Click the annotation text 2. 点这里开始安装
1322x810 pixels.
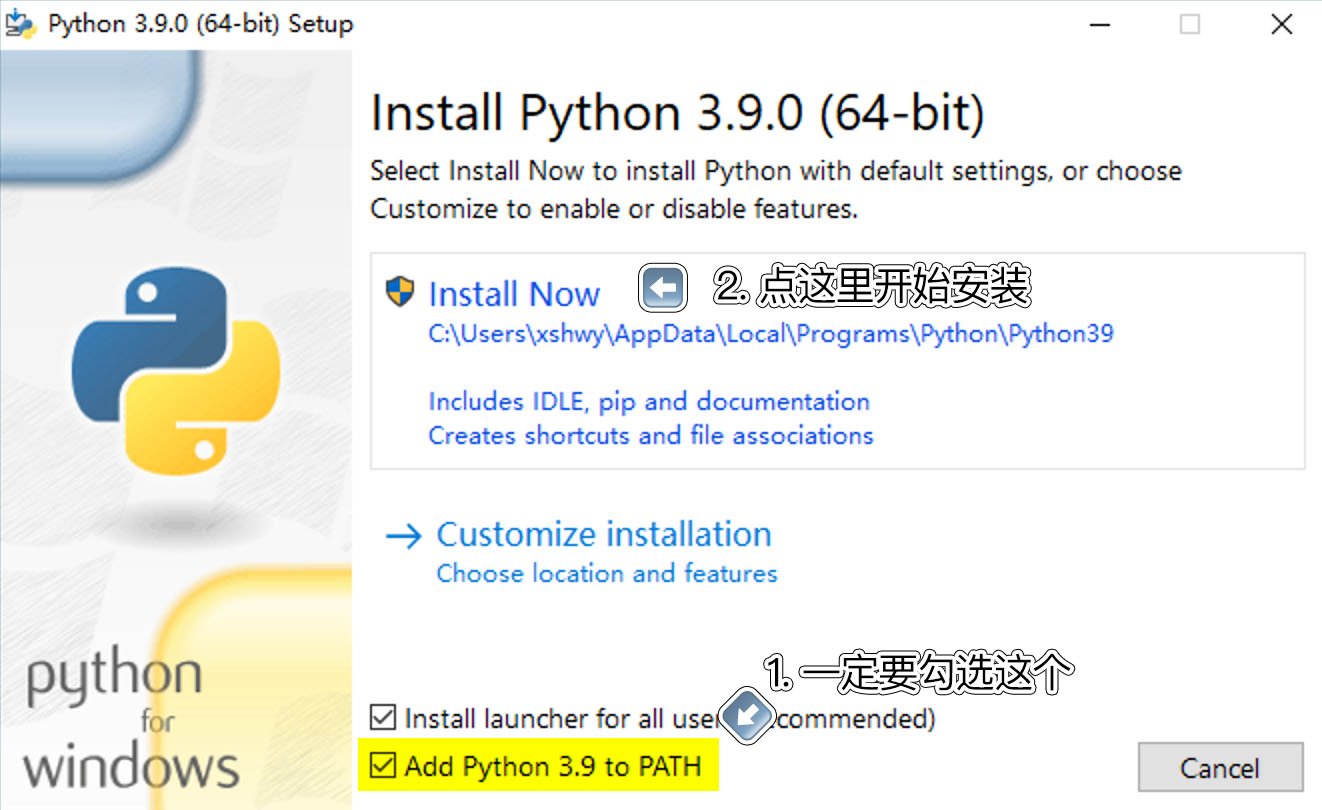point(872,288)
